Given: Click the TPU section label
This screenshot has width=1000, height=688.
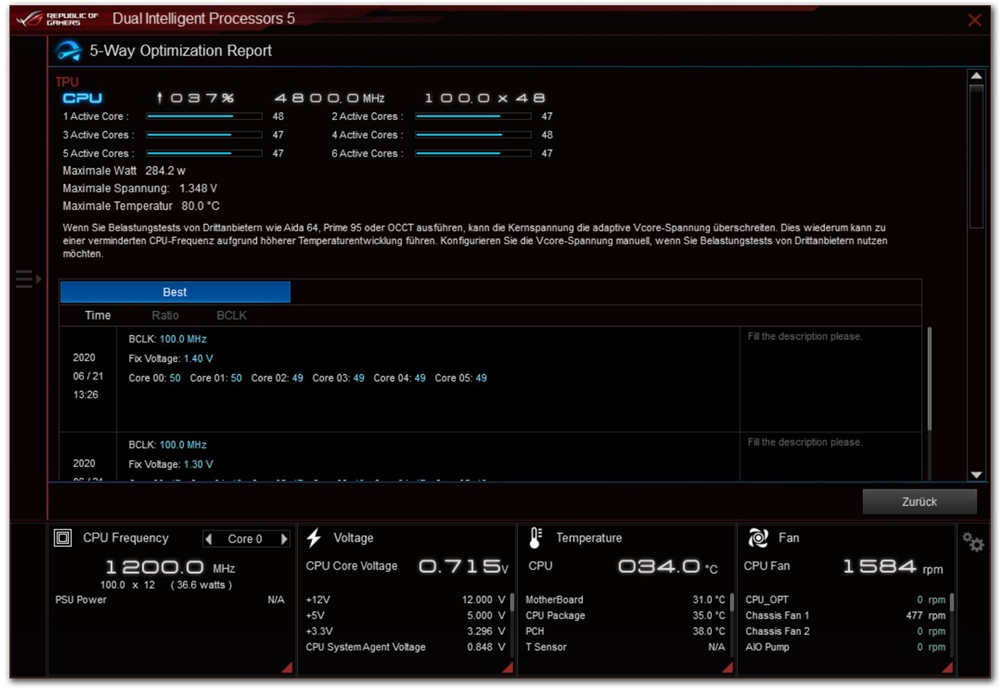Looking at the screenshot, I should [67, 82].
